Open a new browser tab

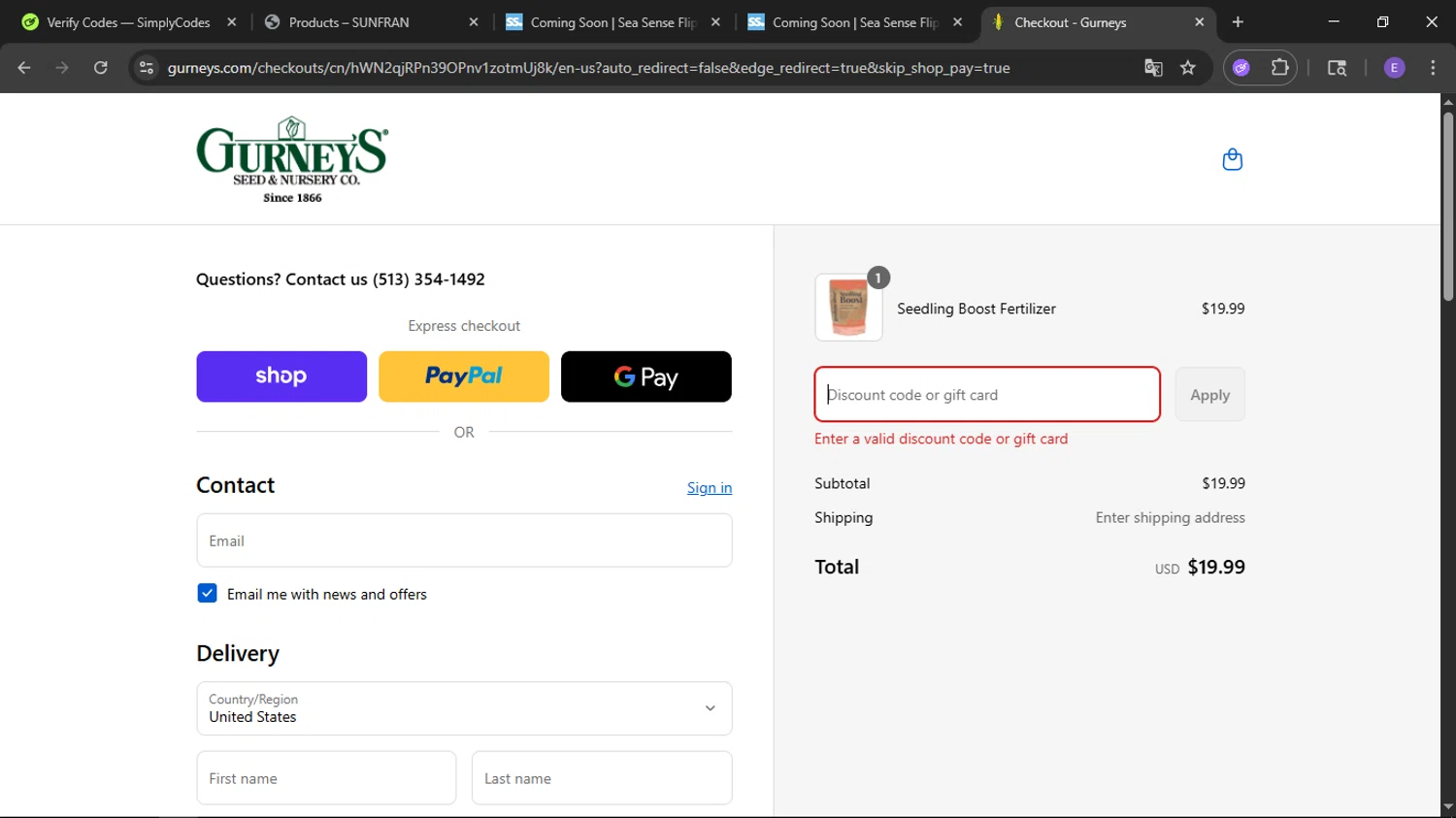(x=1238, y=22)
